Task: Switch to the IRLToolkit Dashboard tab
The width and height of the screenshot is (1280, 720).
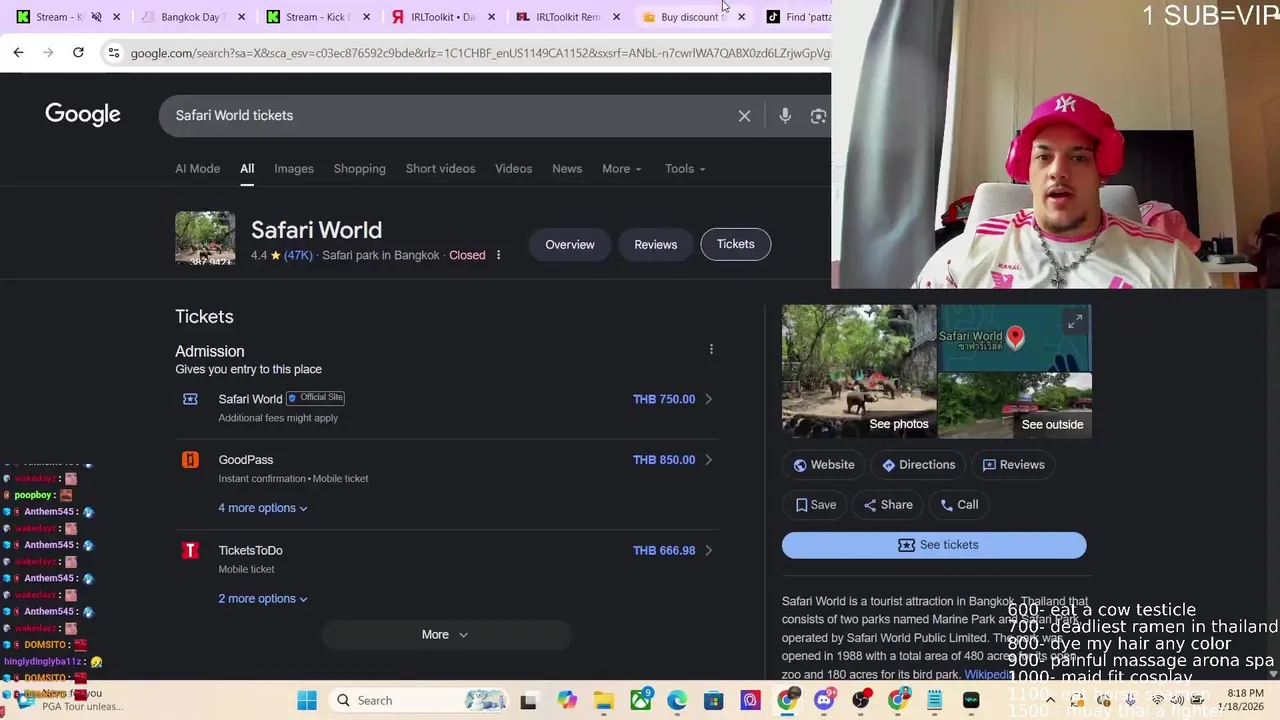Action: pyautogui.click(x=445, y=17)
